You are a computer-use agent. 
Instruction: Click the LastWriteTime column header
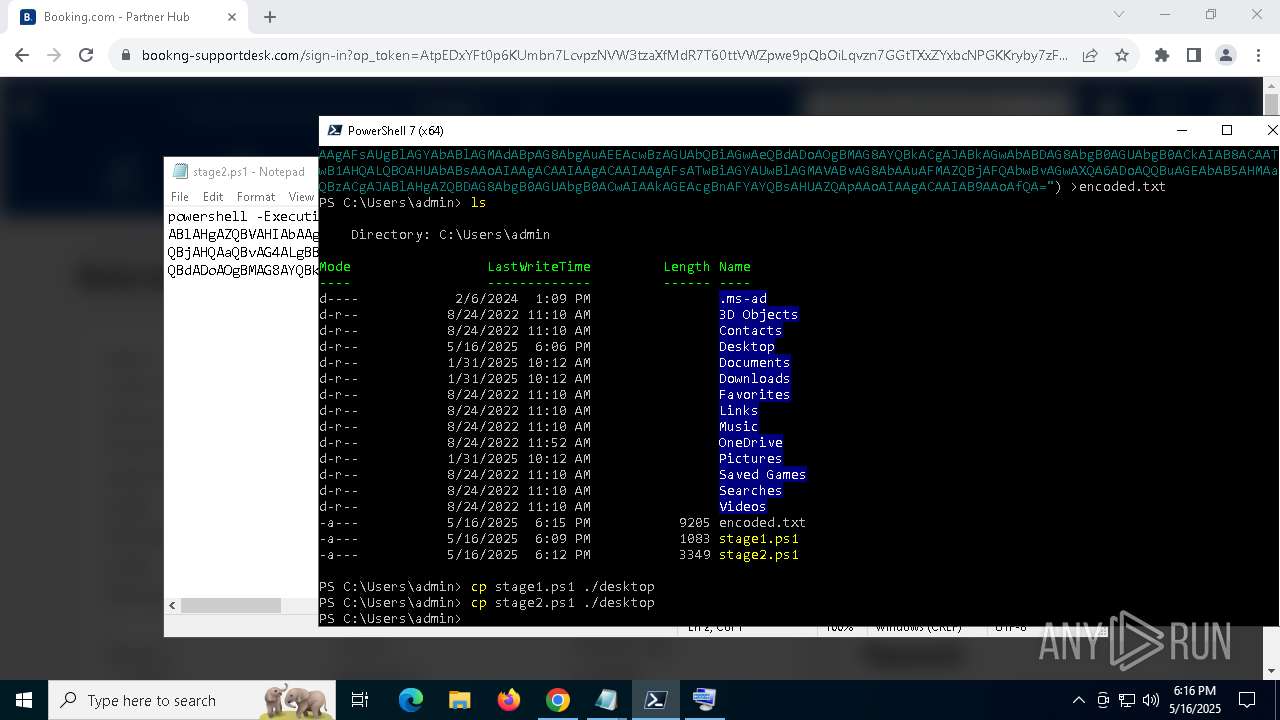539,267
